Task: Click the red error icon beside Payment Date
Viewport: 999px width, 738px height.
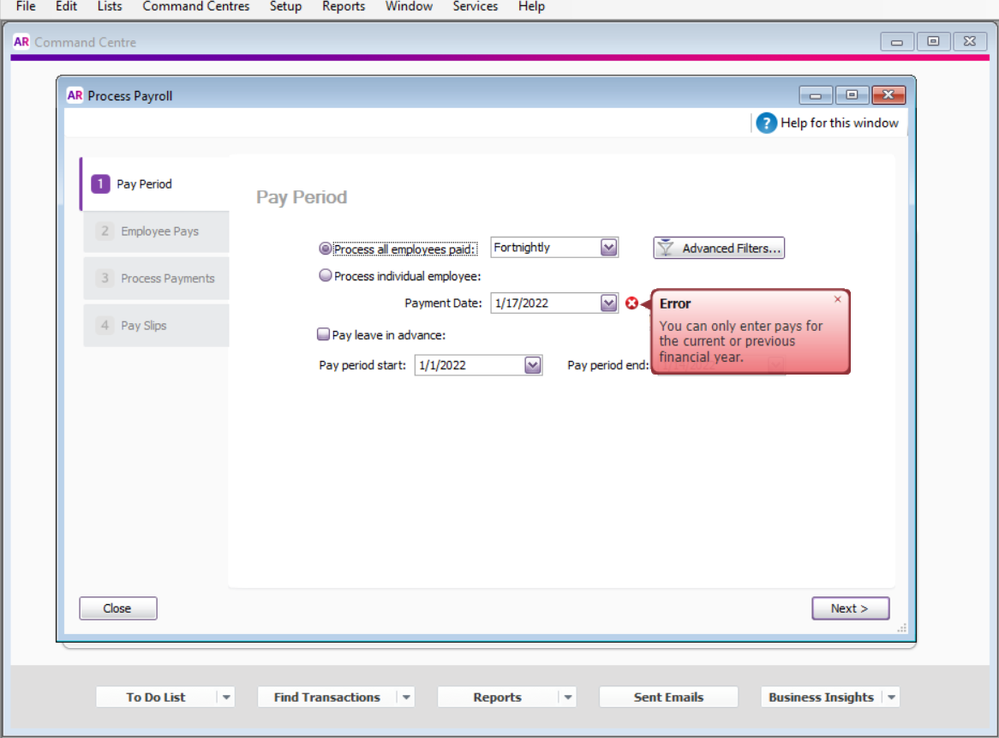Action: (x=631, y=303)
